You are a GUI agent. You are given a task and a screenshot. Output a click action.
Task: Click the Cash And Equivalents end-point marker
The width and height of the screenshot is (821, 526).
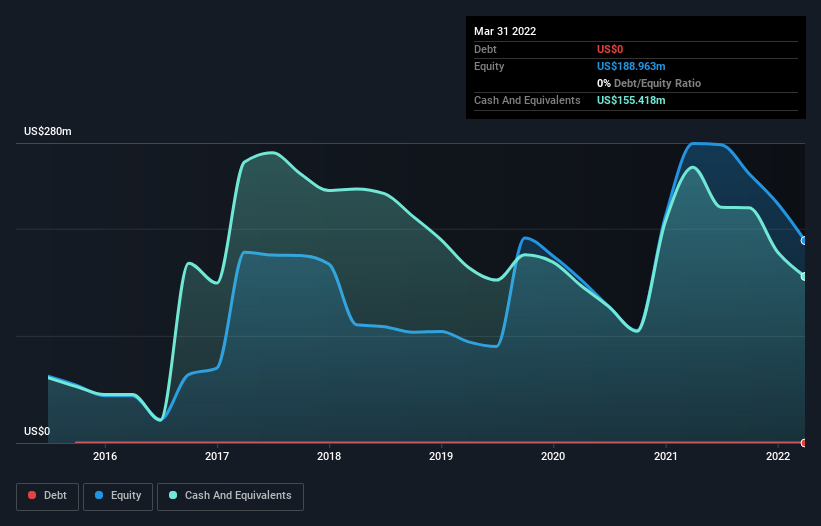804,276
